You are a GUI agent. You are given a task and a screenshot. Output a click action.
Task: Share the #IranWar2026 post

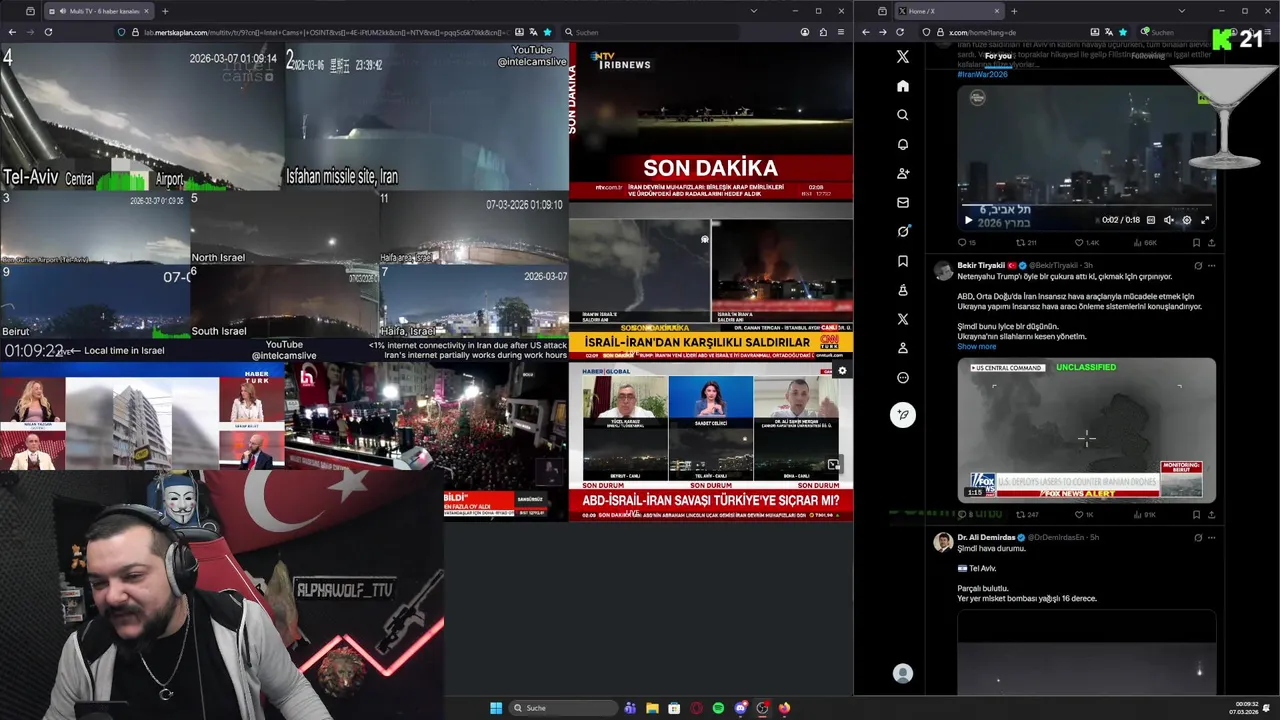[x=1211, y=243]
